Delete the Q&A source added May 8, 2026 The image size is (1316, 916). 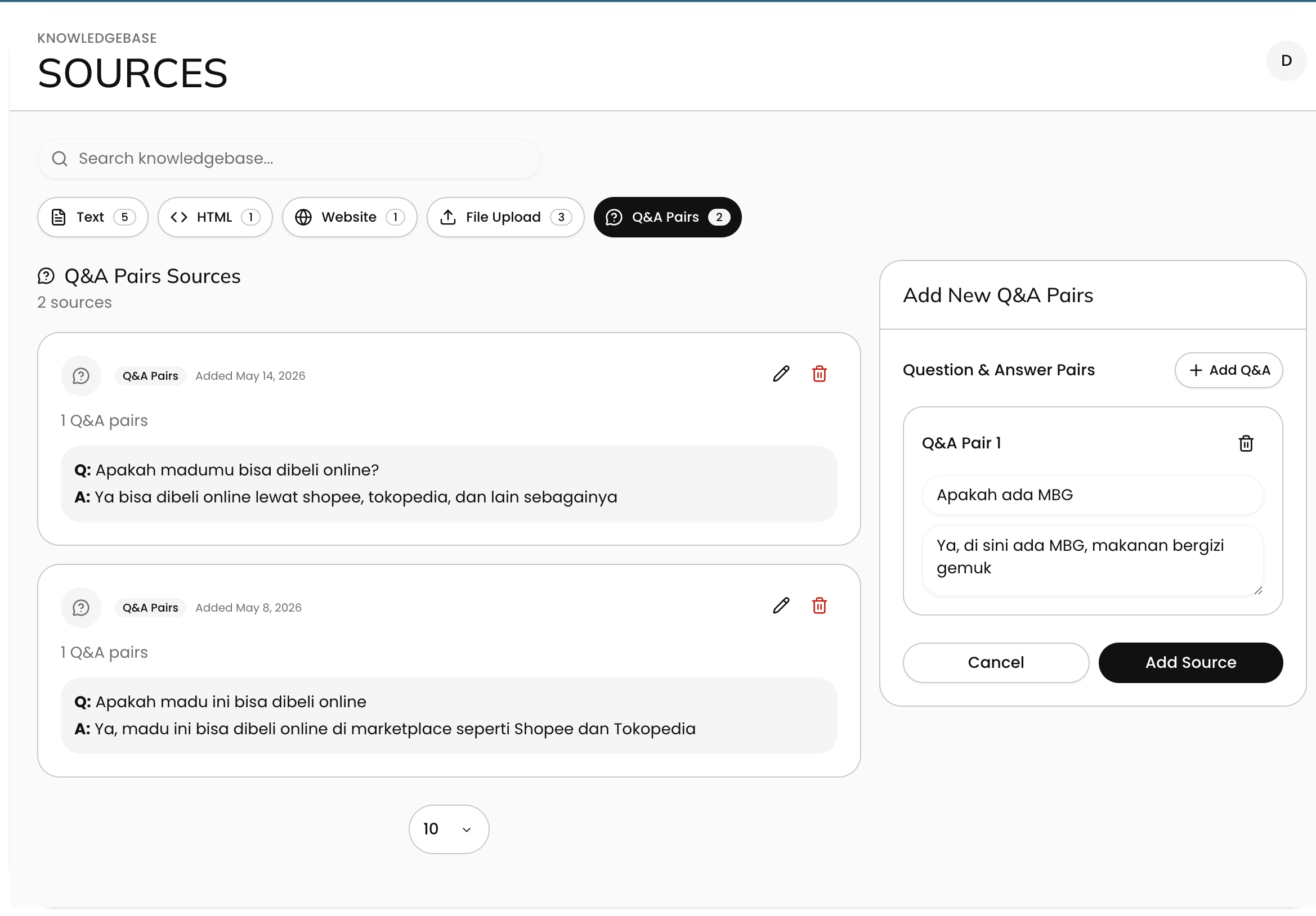coord(819,605)
